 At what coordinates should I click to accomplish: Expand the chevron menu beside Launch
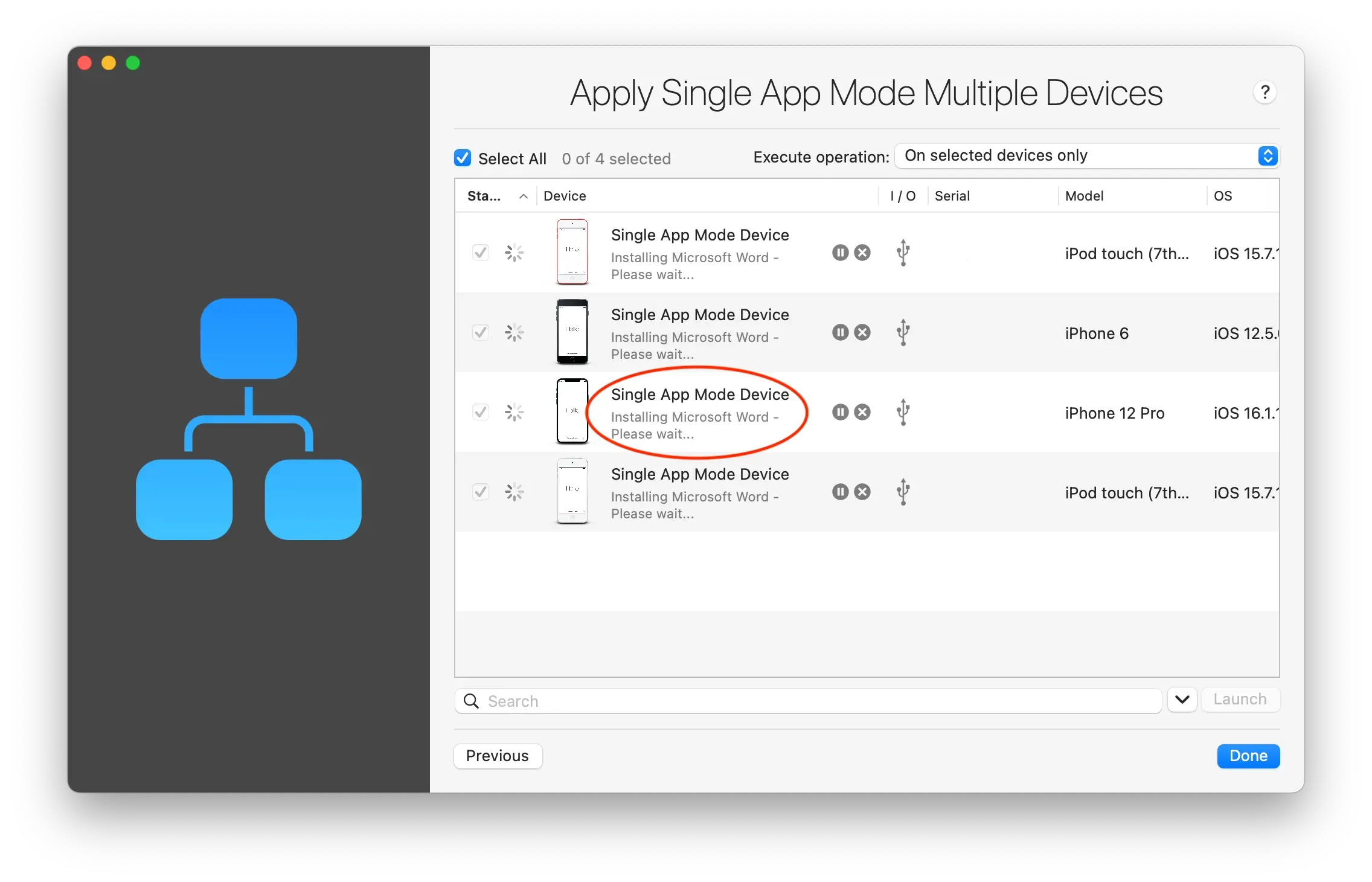[1182, 700]
